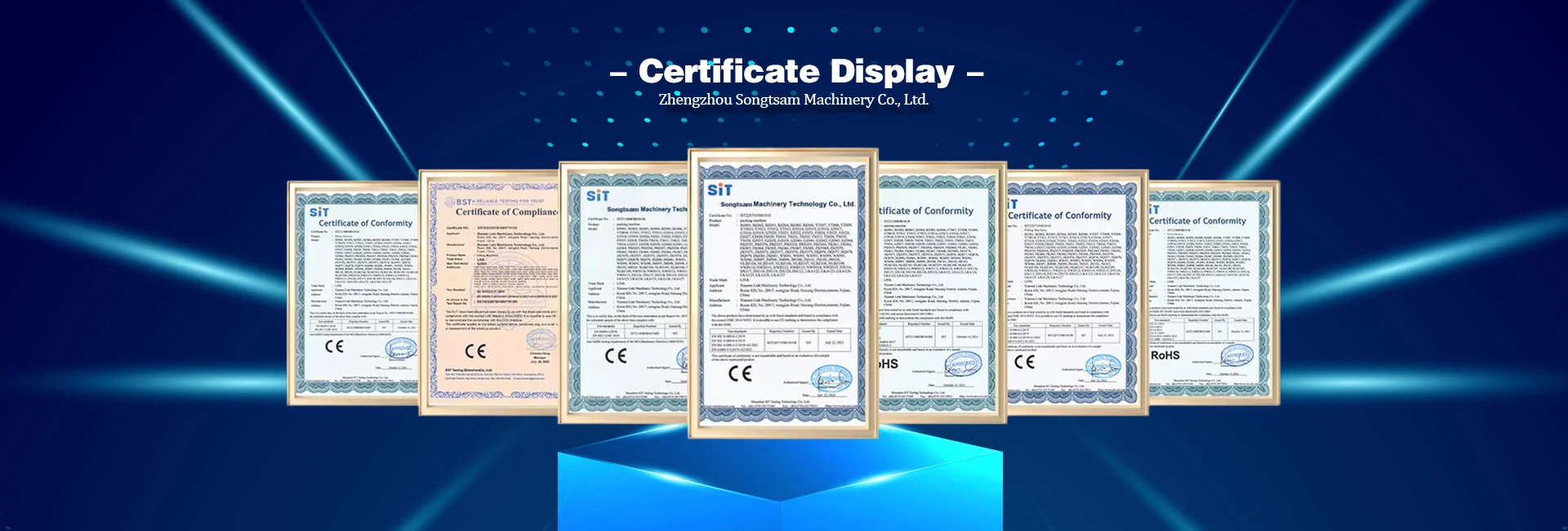1568x531 pixels.
Task: Click the round approval stamp on the center certificate
Action: [x=831, y=378]
